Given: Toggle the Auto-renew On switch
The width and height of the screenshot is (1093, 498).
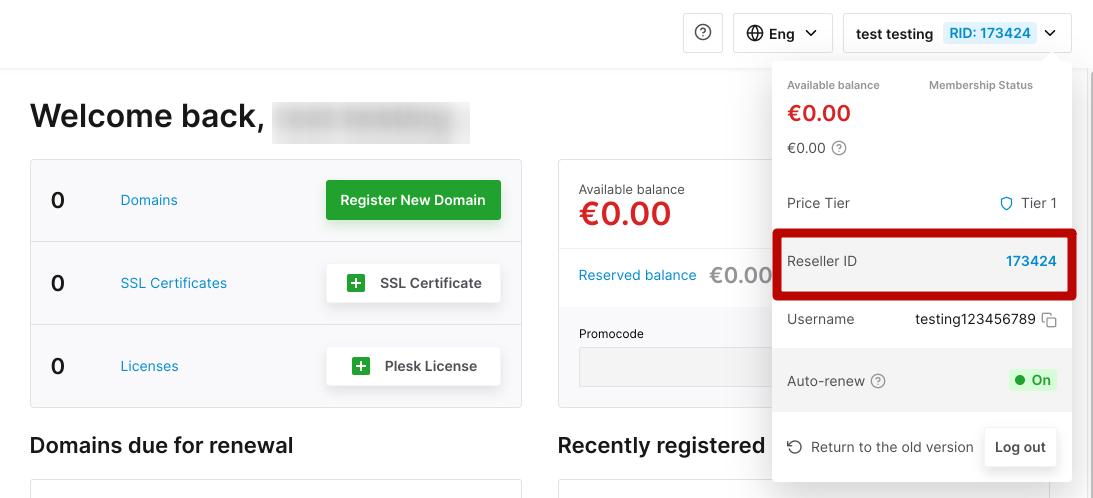Looking at the screenshot, I should (1033, 380).
